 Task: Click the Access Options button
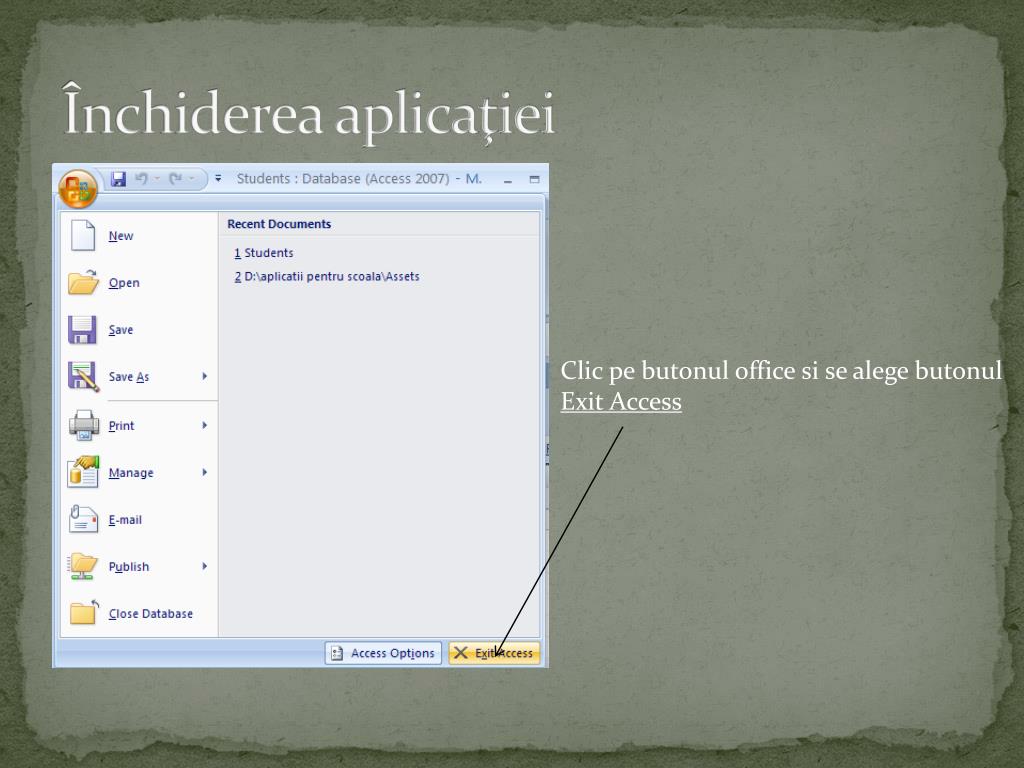383,653
